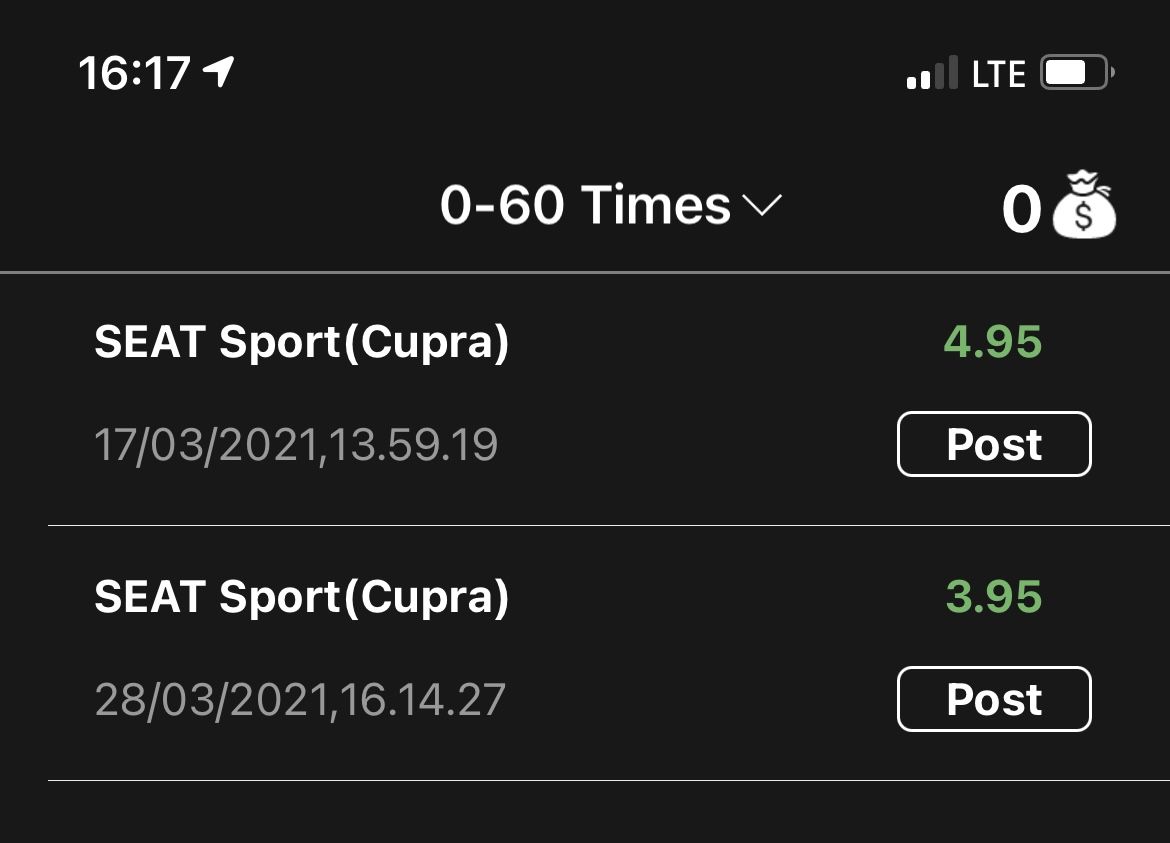Tap the 17/03/2021,13.59.19 timestamp
Image resolution: width=1170 pixels, height=843 pixels.
(x=296, y=444)
